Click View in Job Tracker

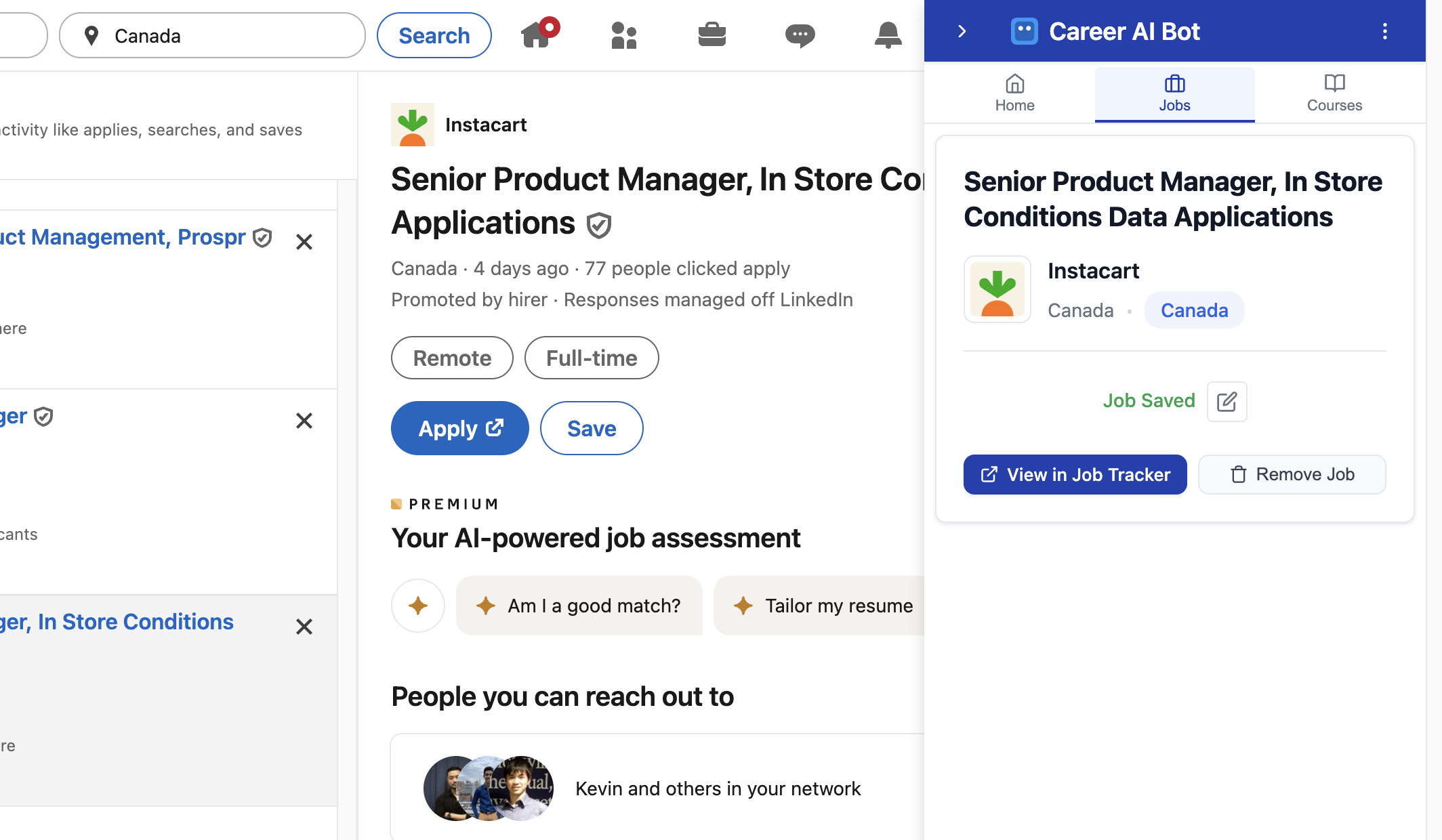[1075, 474]
